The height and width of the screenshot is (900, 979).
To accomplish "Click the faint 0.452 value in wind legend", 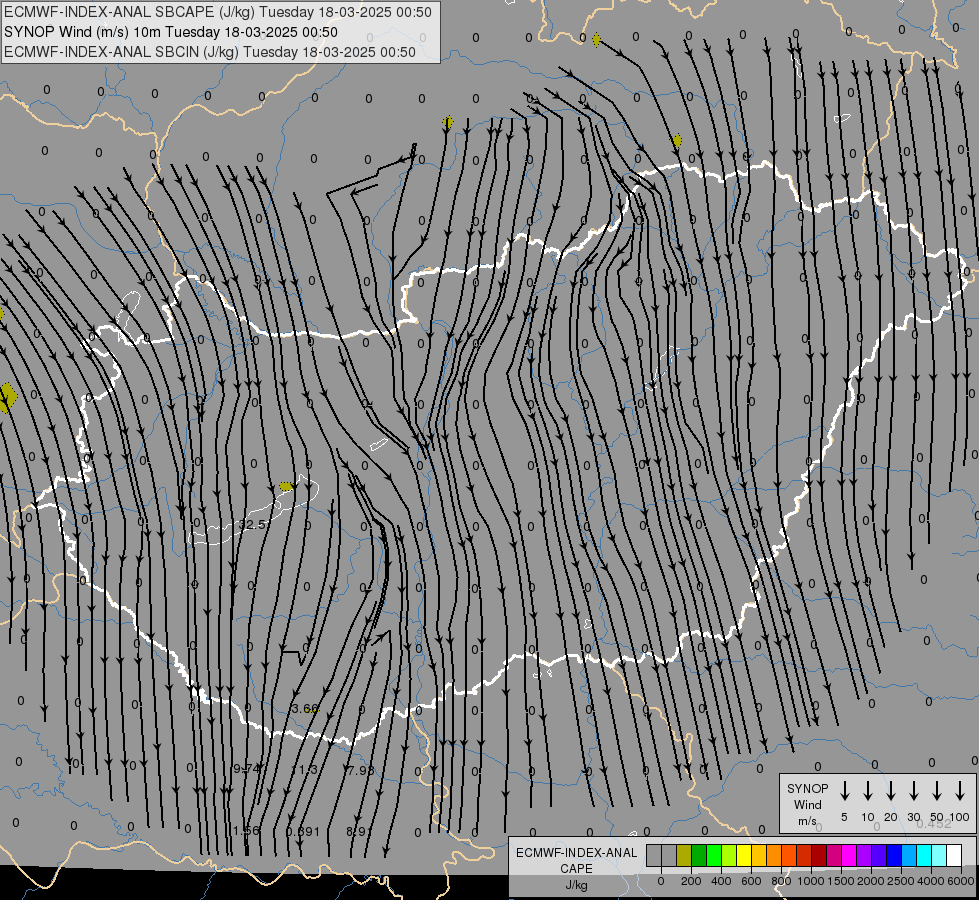I will 934,823.
